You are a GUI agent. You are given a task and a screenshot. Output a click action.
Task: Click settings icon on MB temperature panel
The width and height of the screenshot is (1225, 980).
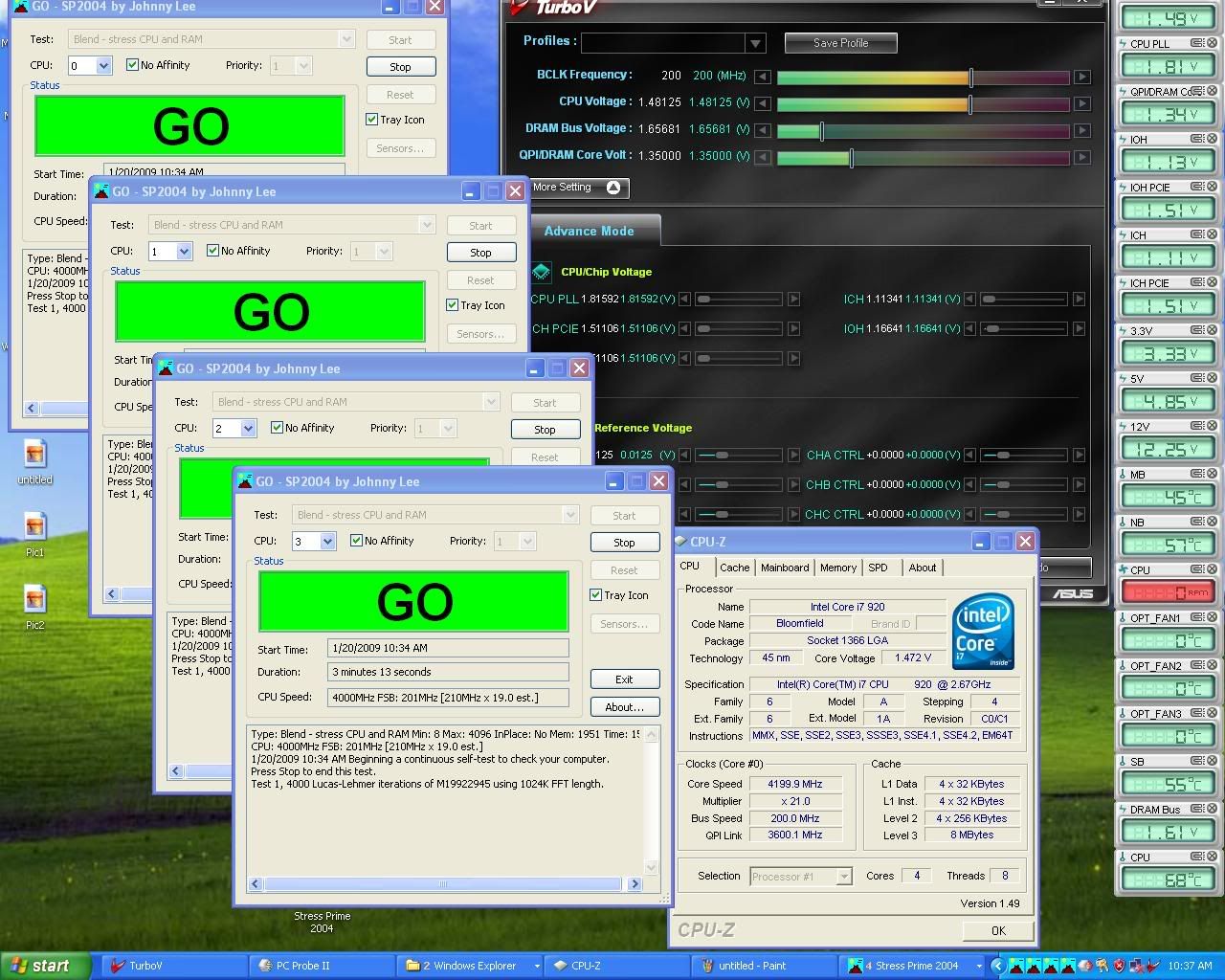(x=1196, y=474)
